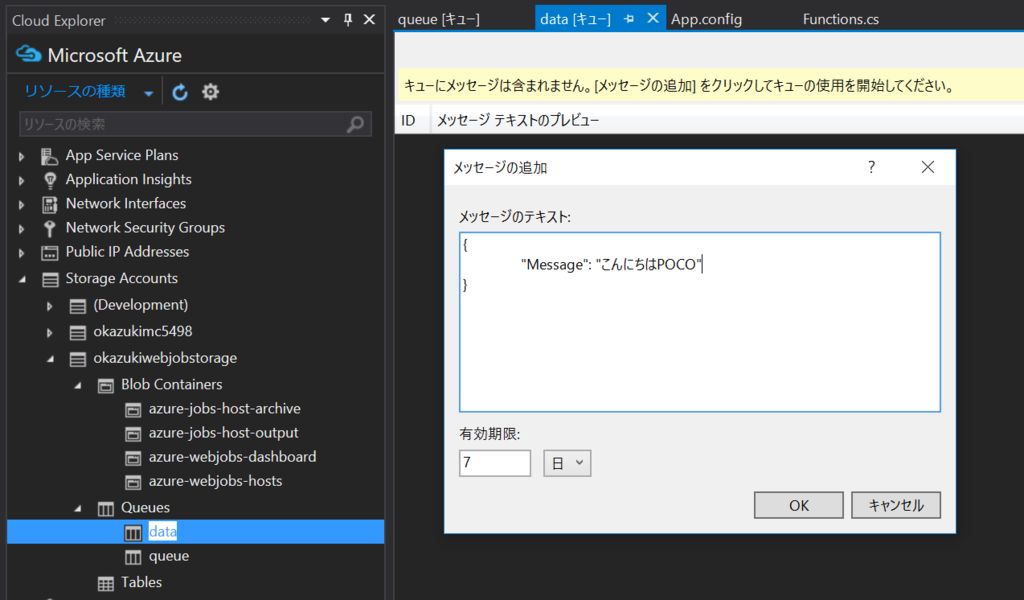Refresh the Cloud Explorer resource list

(180, 92)
